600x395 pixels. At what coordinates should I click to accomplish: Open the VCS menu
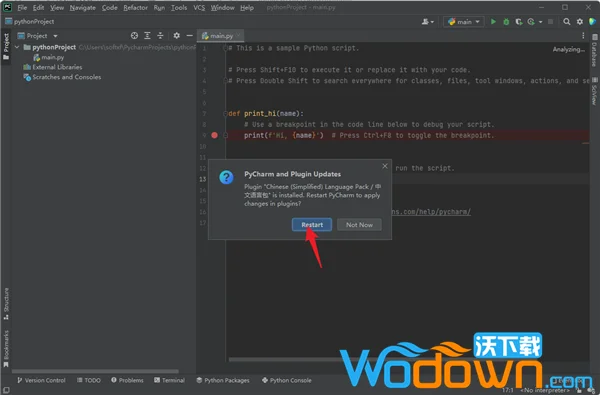(199, 8)
